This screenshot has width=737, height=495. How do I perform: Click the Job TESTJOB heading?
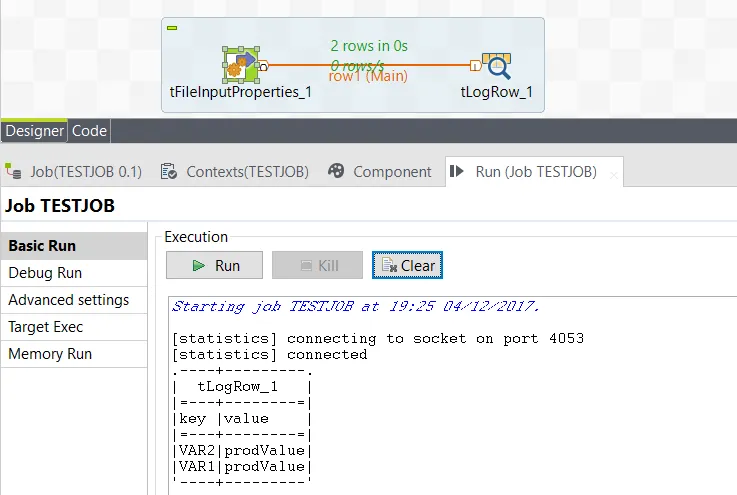pyautogui.click(x=60, y=206)
